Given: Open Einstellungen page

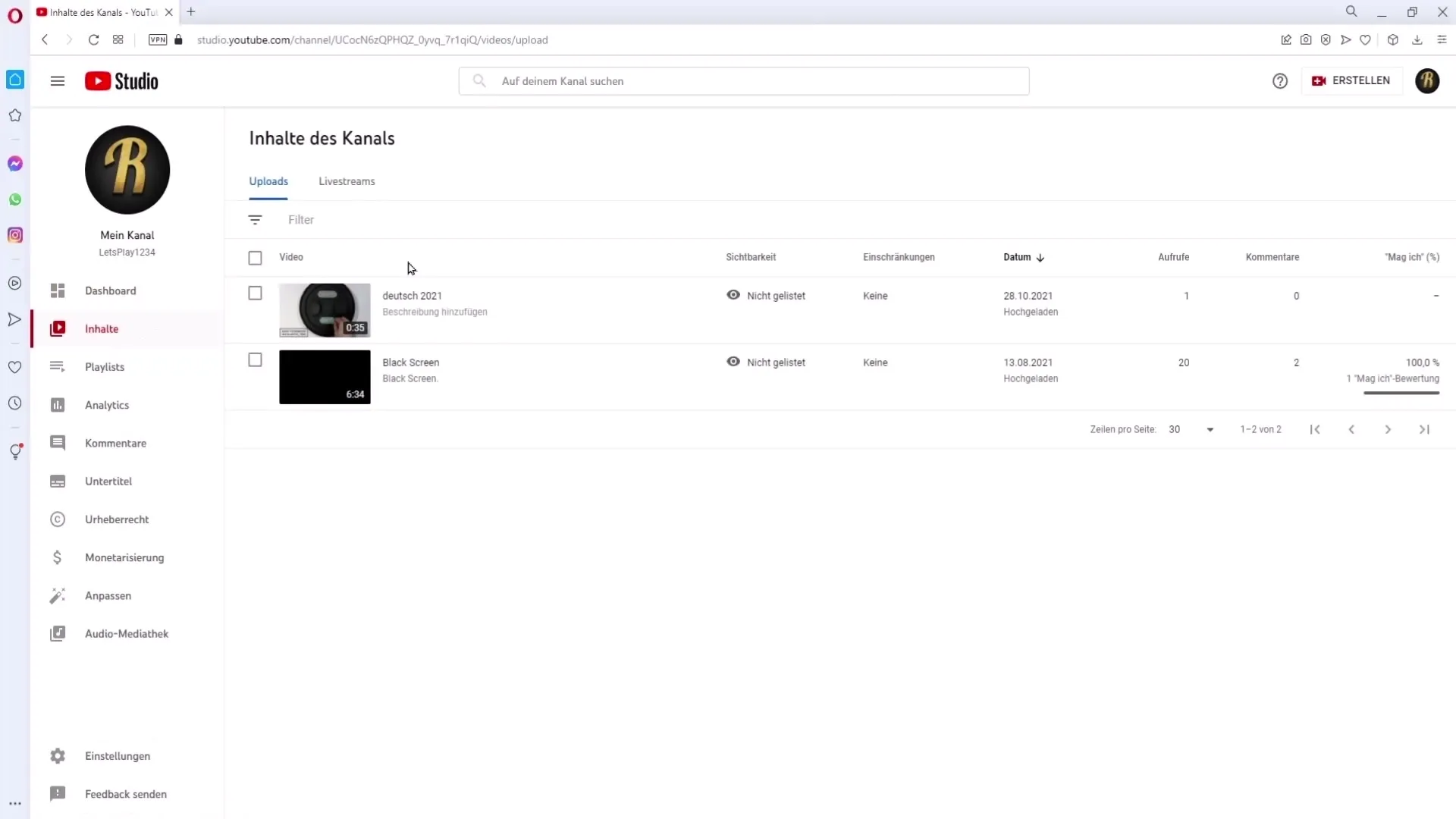Looking at the screenshot, I should click(118, 755).
